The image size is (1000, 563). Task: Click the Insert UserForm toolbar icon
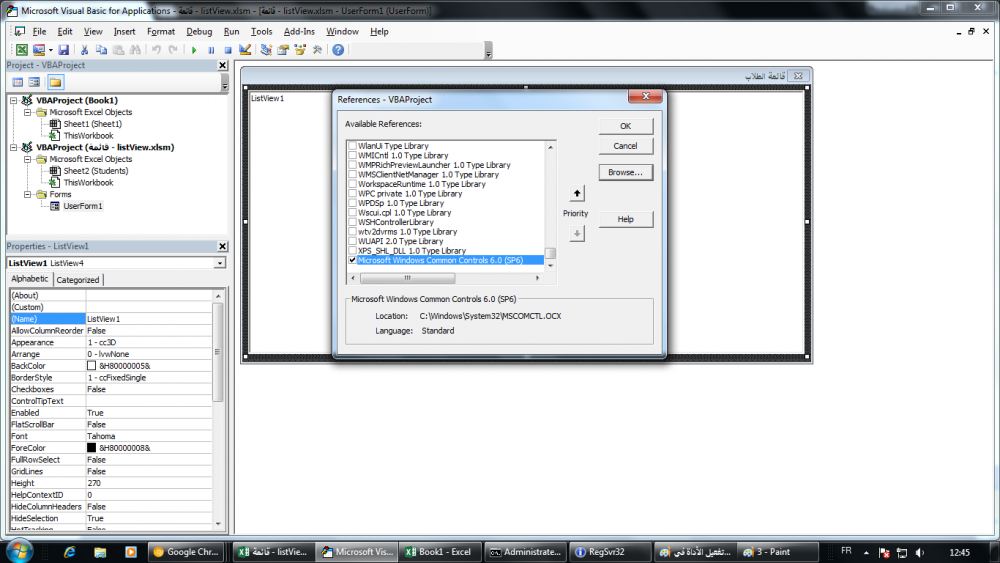click(39, 50)
